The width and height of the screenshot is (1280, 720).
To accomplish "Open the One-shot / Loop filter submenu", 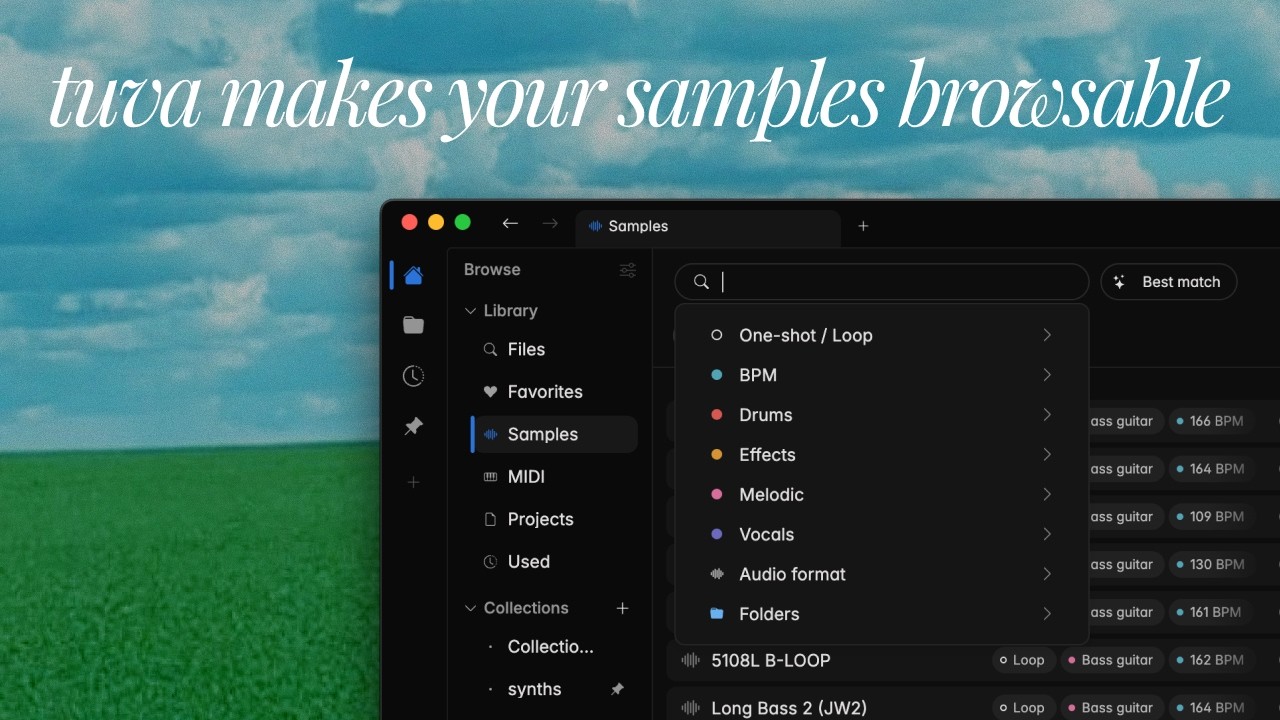I will (x=881, y=335).
